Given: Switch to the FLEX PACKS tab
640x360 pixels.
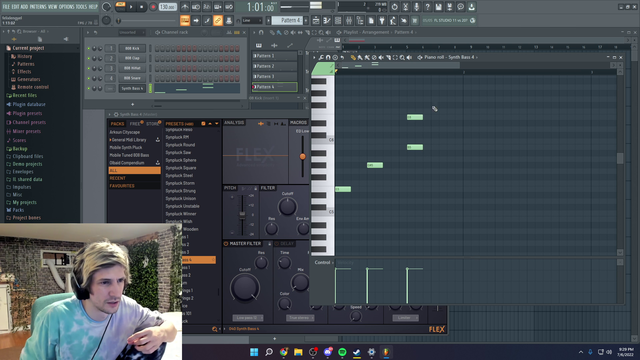Looking at the screenshot, I should tap(117, 124).
